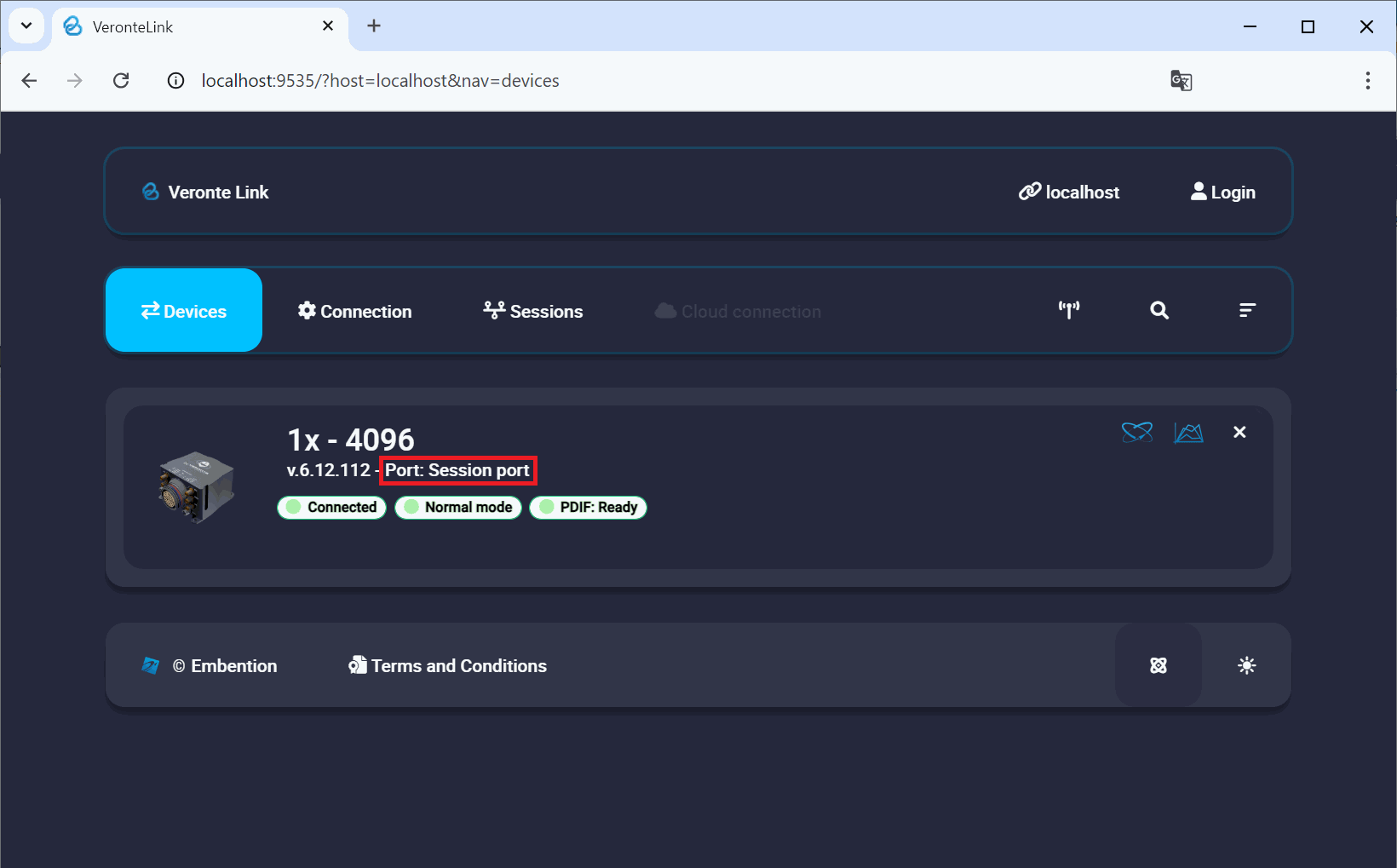Toggle light theme with sun icon
1397x868 pixels.
click(x=1246, y=665)
